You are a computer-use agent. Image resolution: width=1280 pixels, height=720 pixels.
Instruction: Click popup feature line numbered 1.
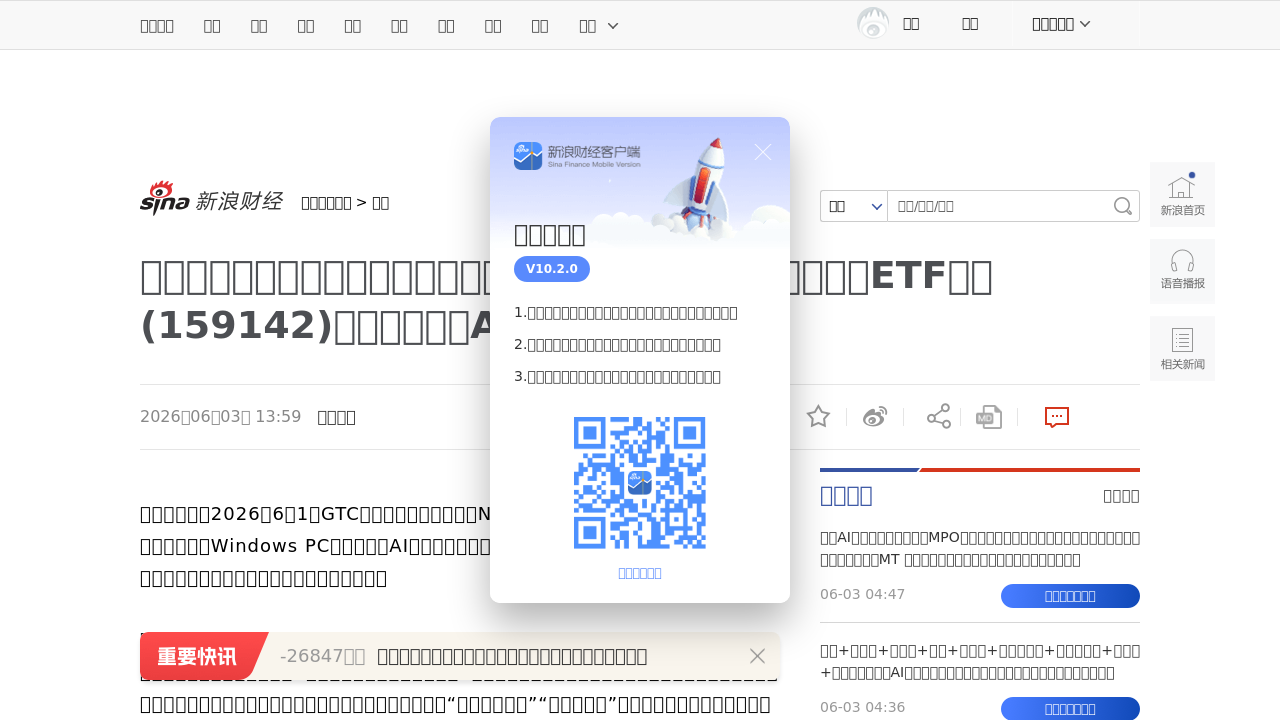tap(626, 313)
